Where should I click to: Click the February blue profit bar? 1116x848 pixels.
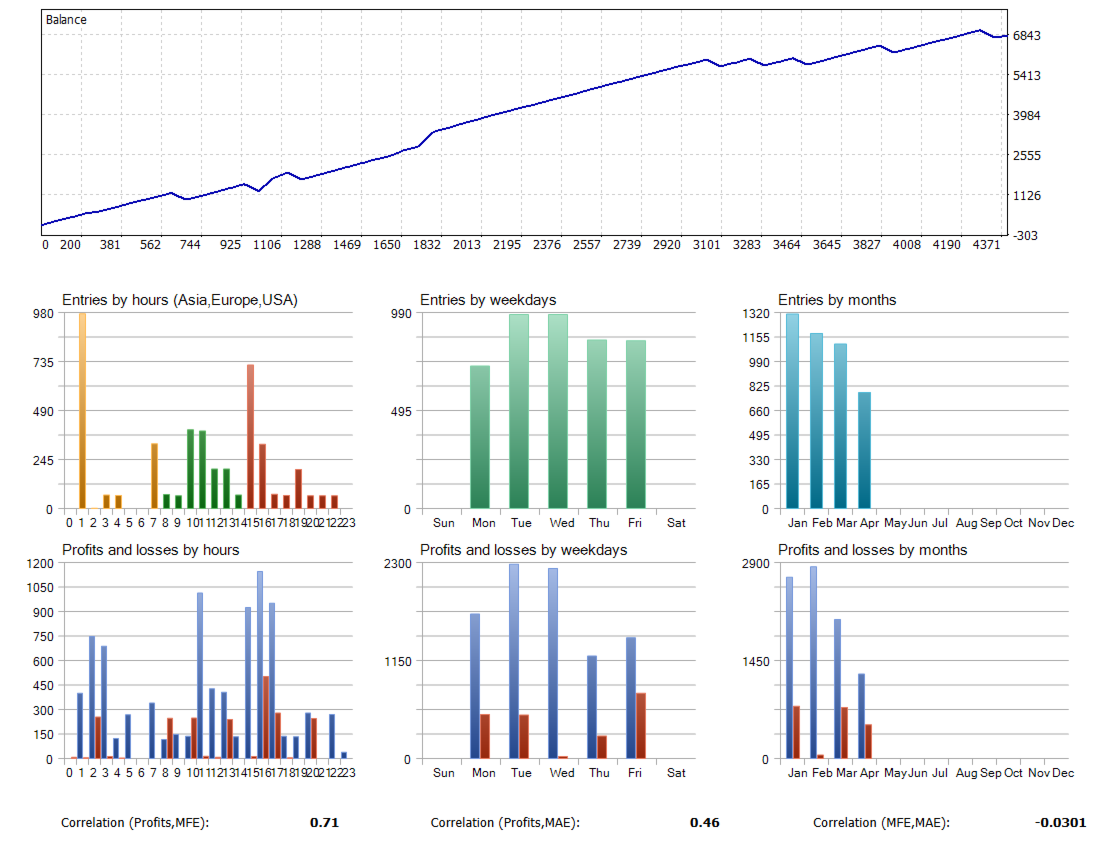pos(814,662)
